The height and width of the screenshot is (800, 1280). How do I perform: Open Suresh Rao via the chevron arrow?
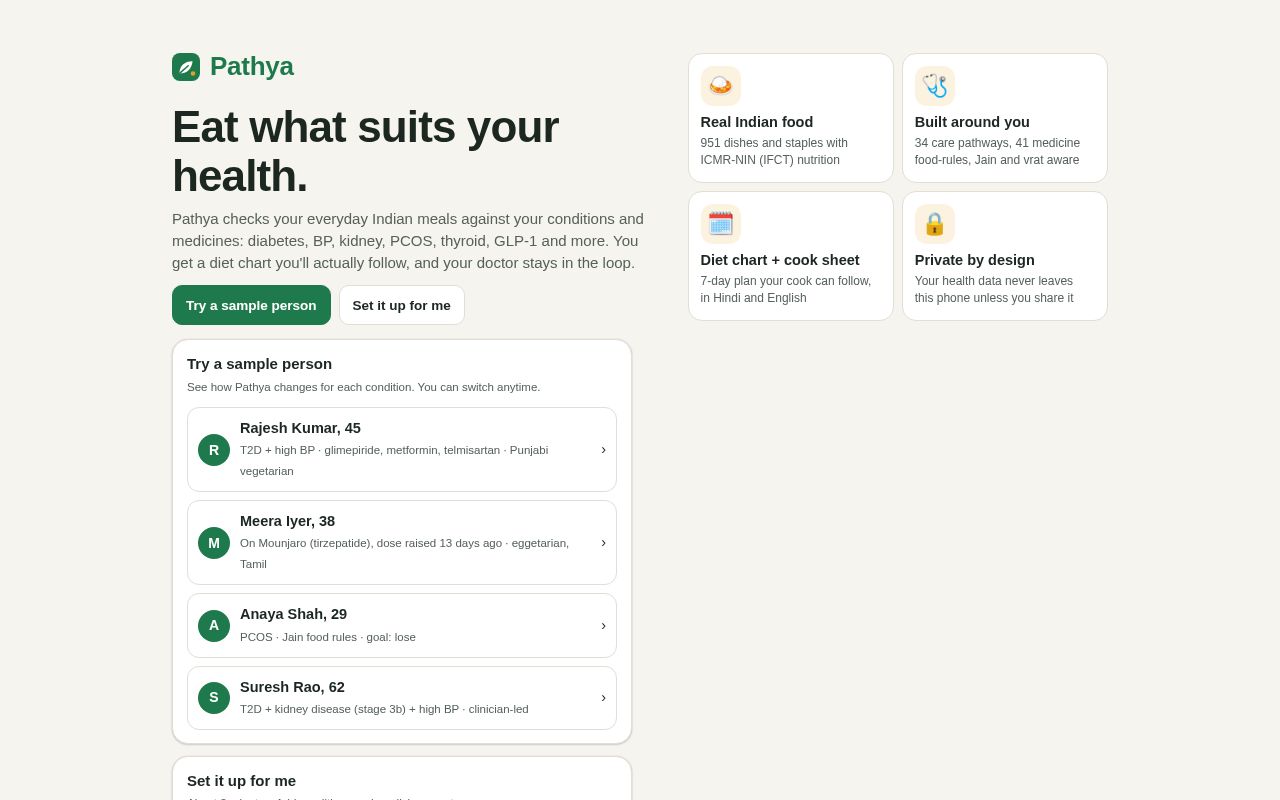click(x=603, y=698)
